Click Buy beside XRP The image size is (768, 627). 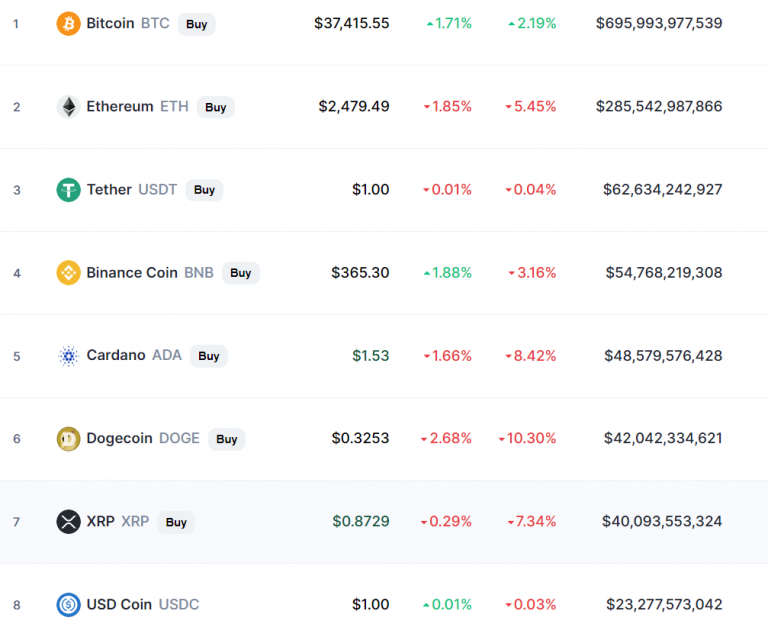tap(176, 522)
